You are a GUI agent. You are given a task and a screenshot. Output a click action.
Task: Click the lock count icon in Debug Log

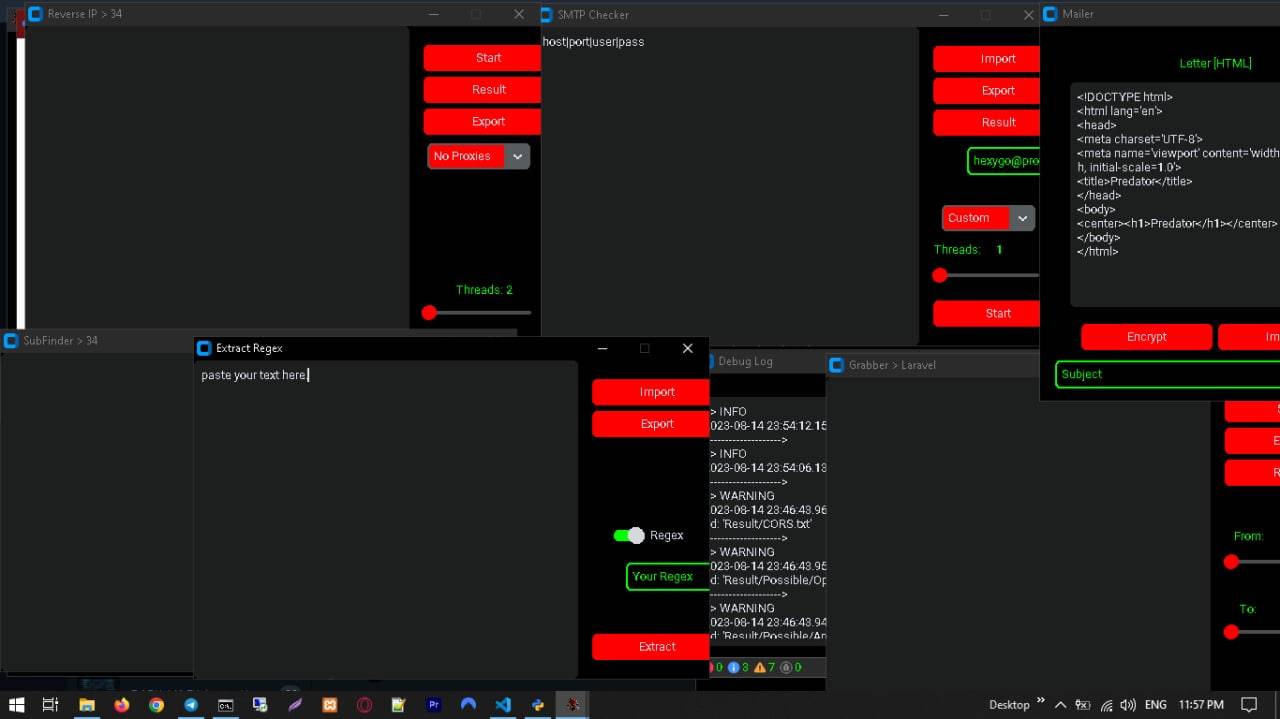786,667
